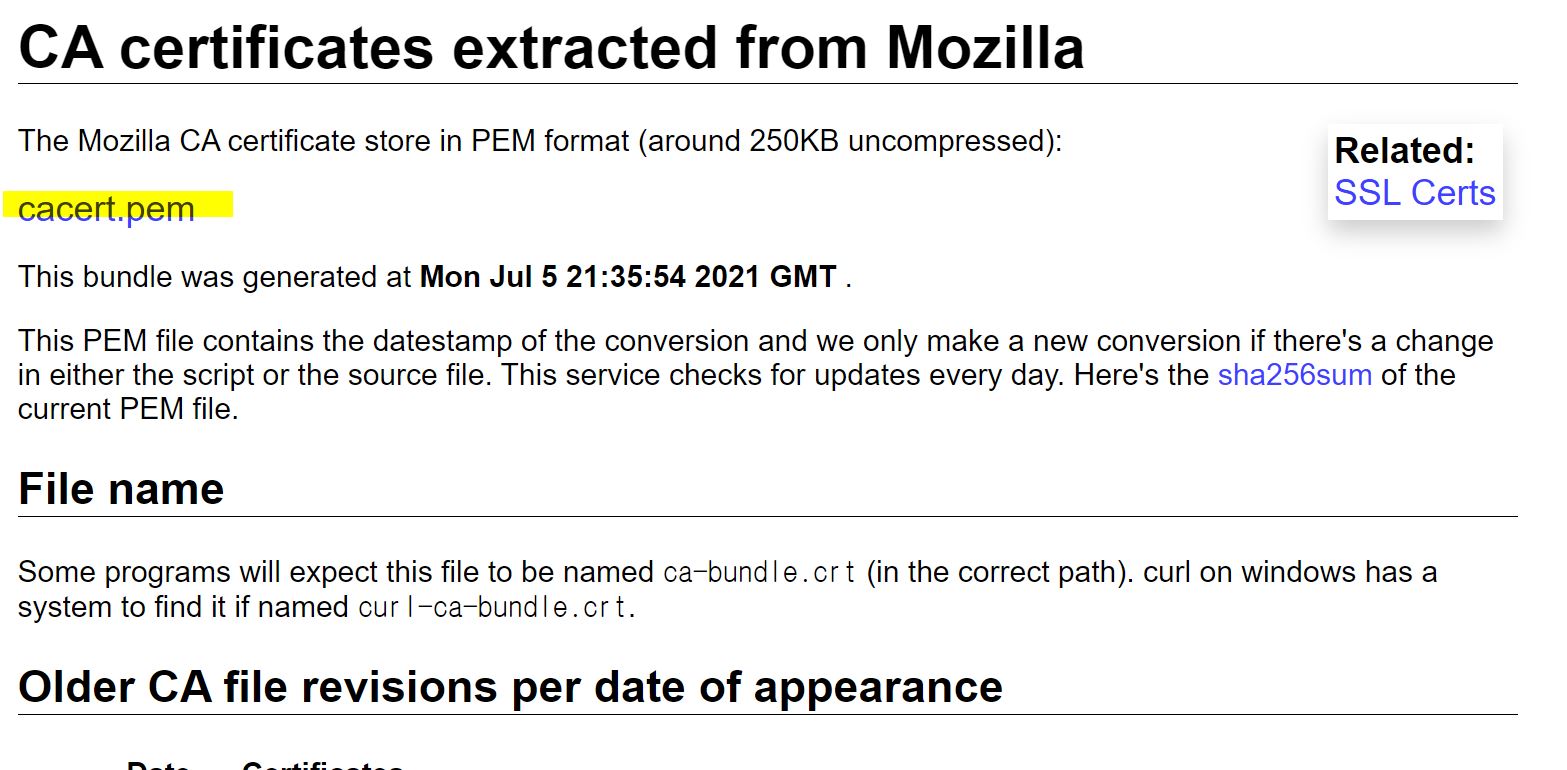Click the 'File name' section heading
This screenshot has width=1567, height=770.
pyautogui.click(x=121, y=489)
